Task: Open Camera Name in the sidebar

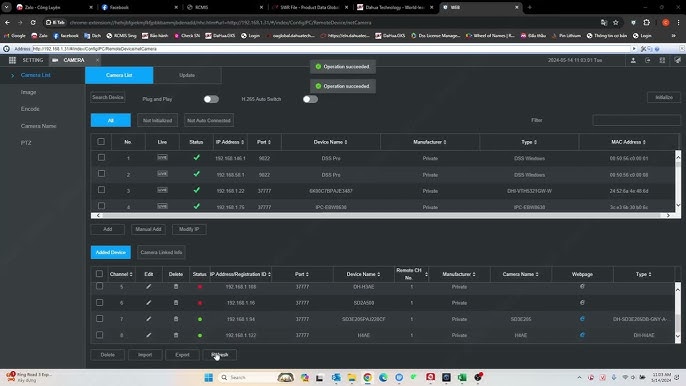Action: (38, 126)
